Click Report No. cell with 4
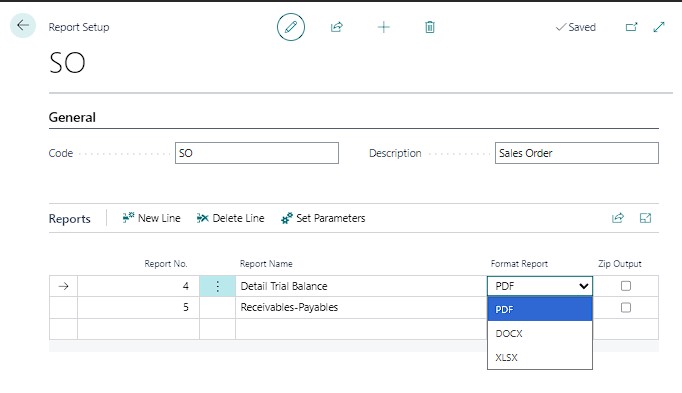This screenshot has width=682, height=393. (138, 286)
